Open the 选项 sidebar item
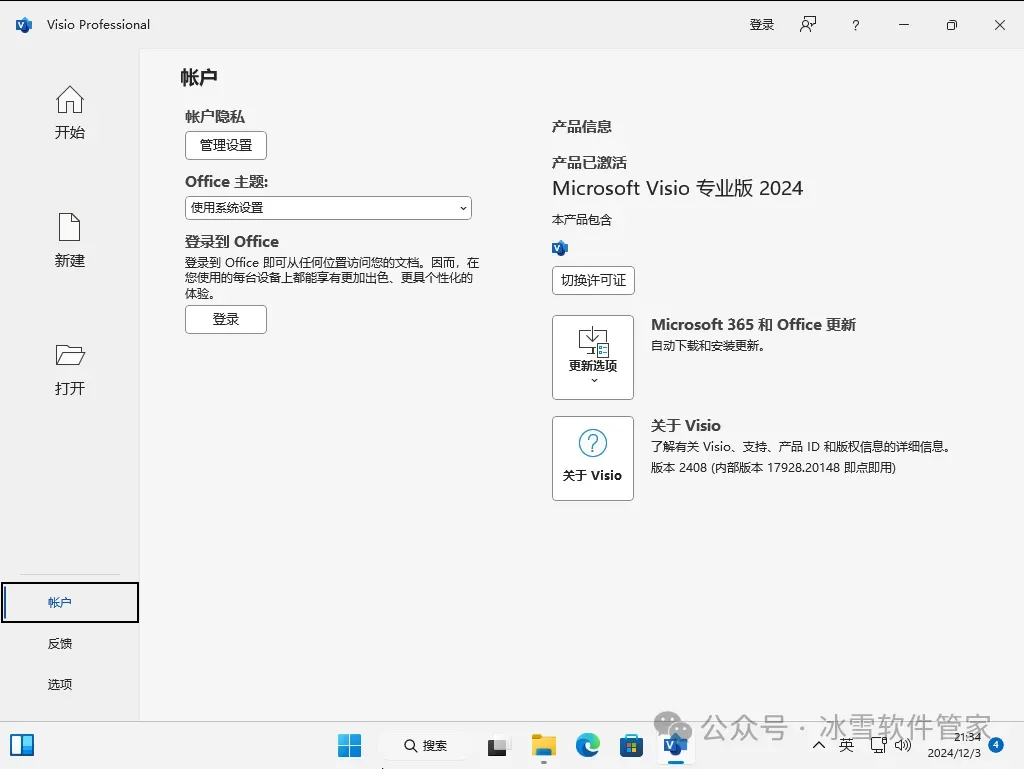This screenshot has height=769, width=1024. (60, 684)
